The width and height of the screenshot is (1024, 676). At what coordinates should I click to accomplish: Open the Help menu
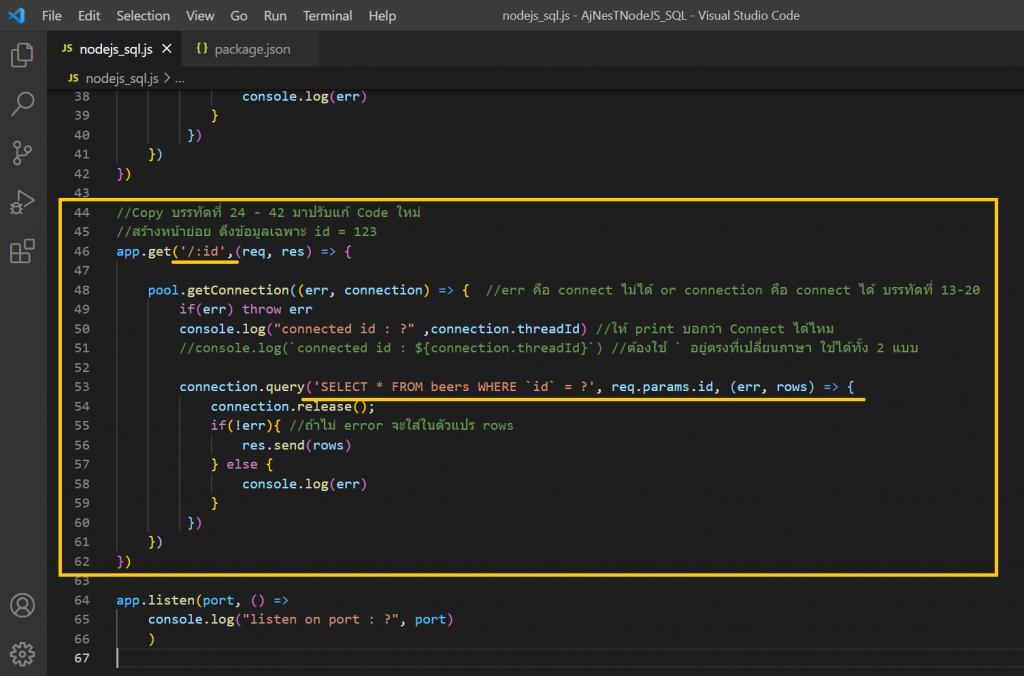coord(382,16)
